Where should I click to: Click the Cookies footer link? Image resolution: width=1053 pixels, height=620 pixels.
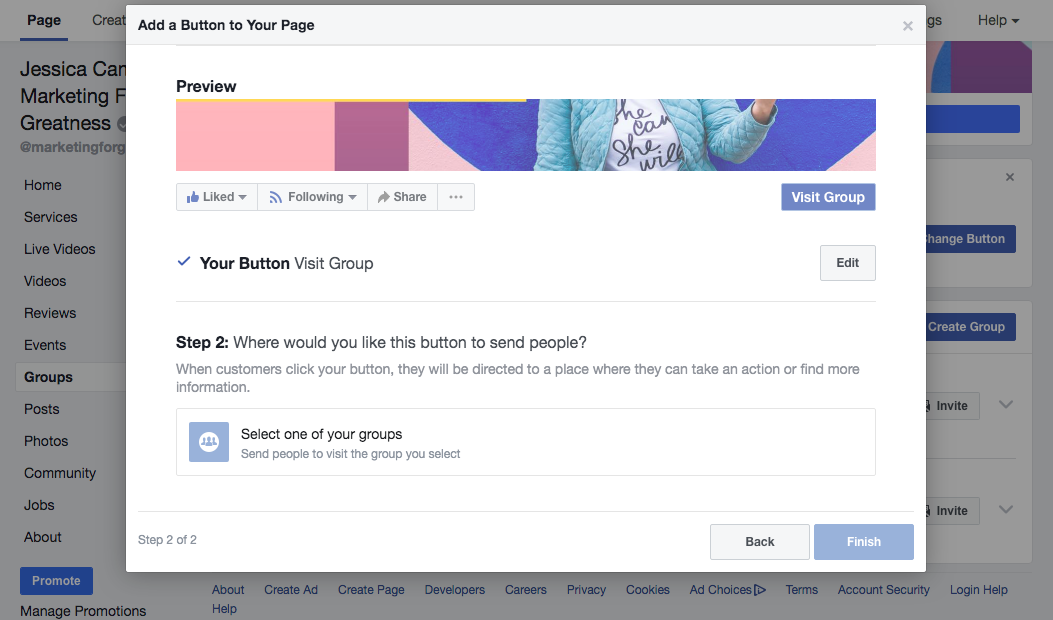tap(648, 590)
